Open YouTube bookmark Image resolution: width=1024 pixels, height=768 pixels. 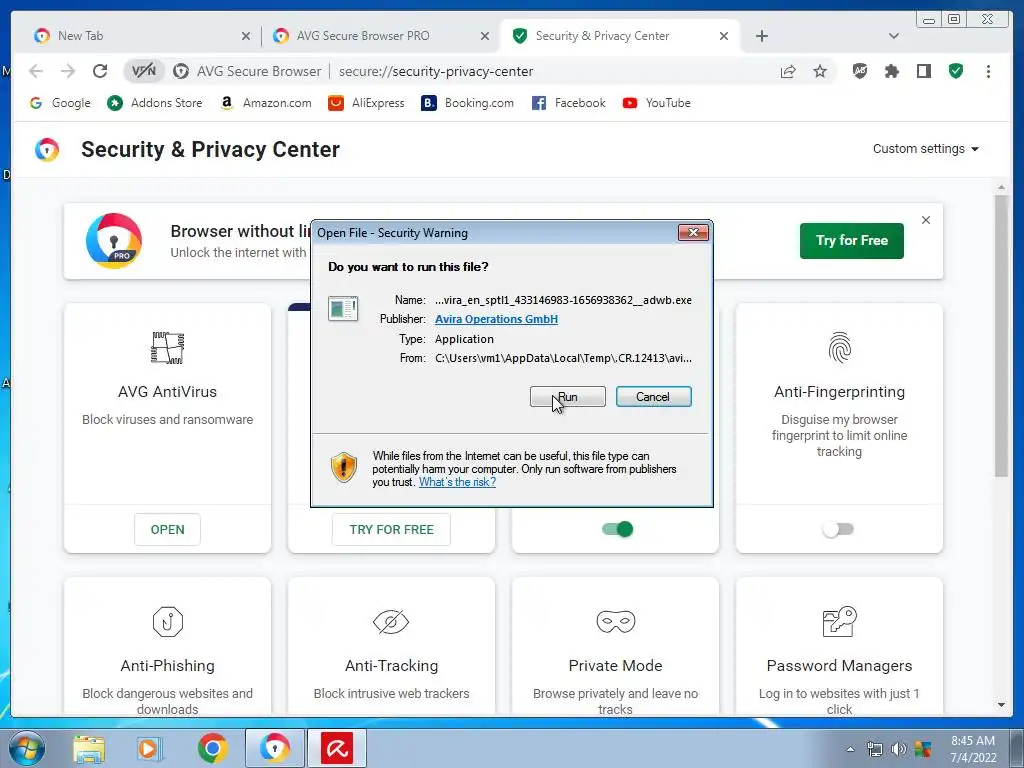656,103
